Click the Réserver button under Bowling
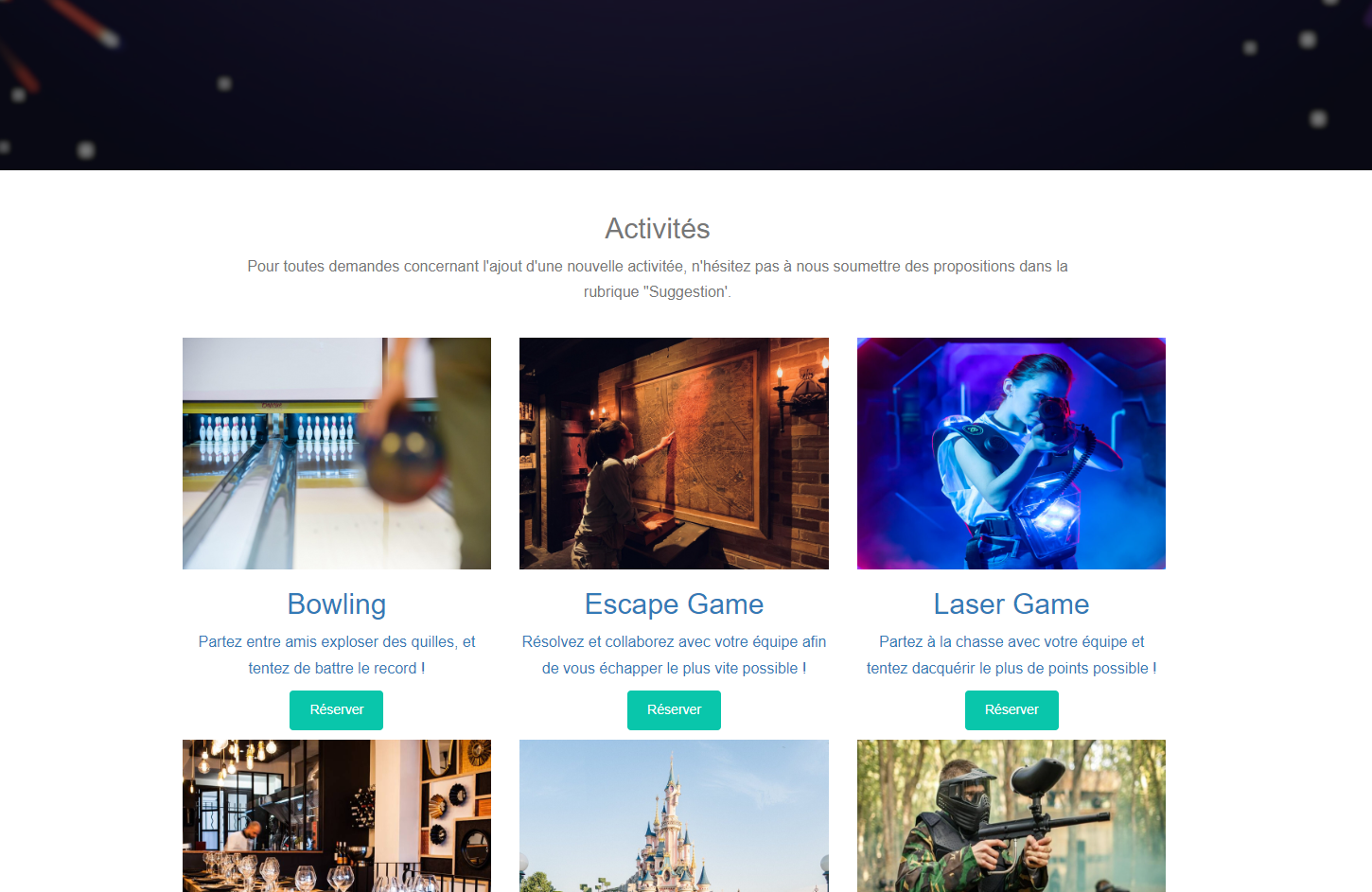The height and width of the screenshot is (892, 1372). click(x=336, y=710)
